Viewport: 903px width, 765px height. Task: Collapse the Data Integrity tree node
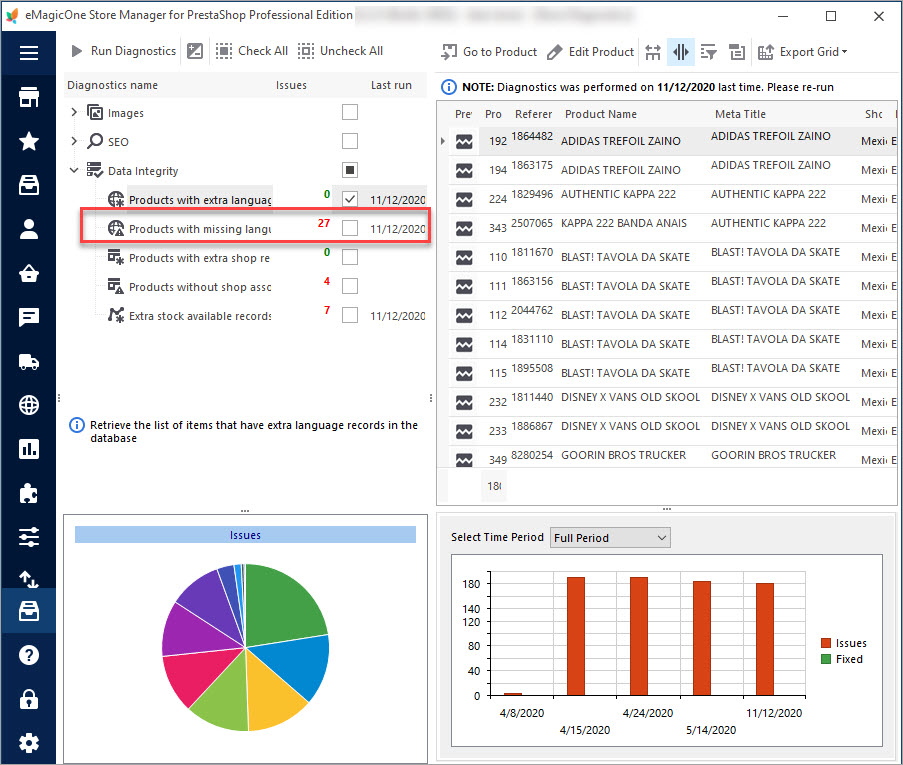click(x=74, y=170)
